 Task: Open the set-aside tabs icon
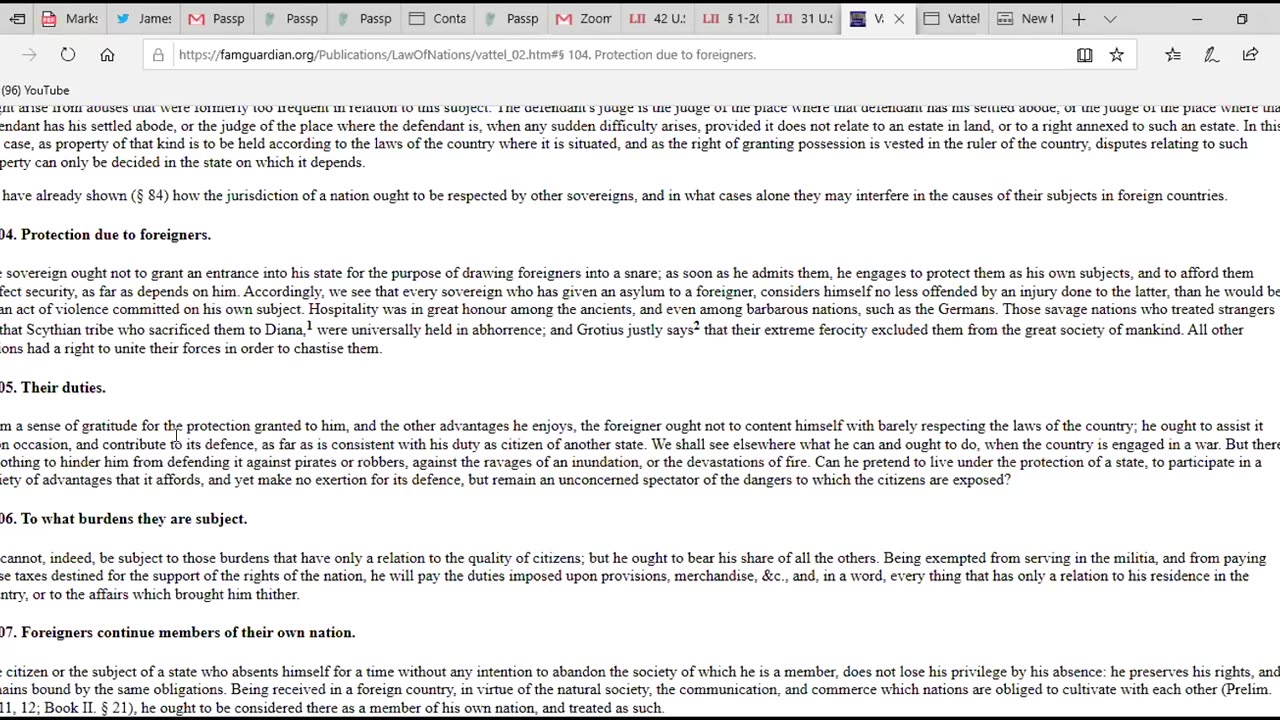17,19
